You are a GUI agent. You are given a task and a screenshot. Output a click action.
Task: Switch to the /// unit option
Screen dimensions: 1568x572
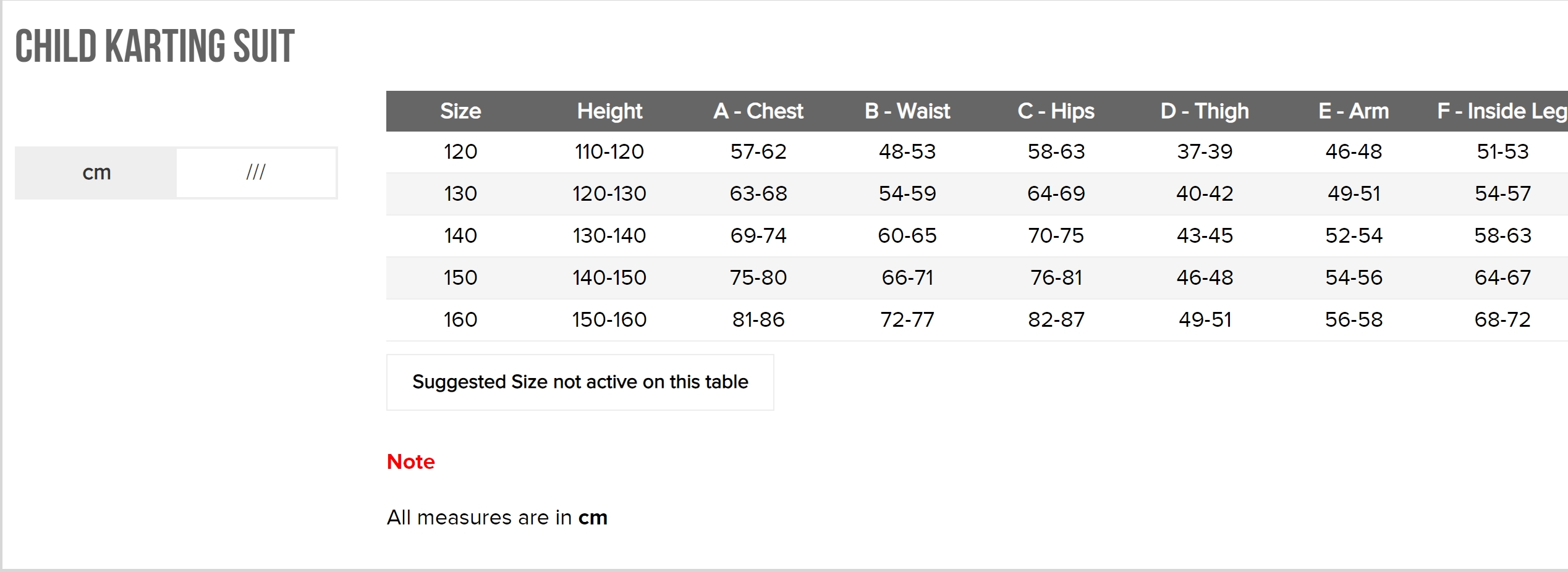[x=256, y=173]
